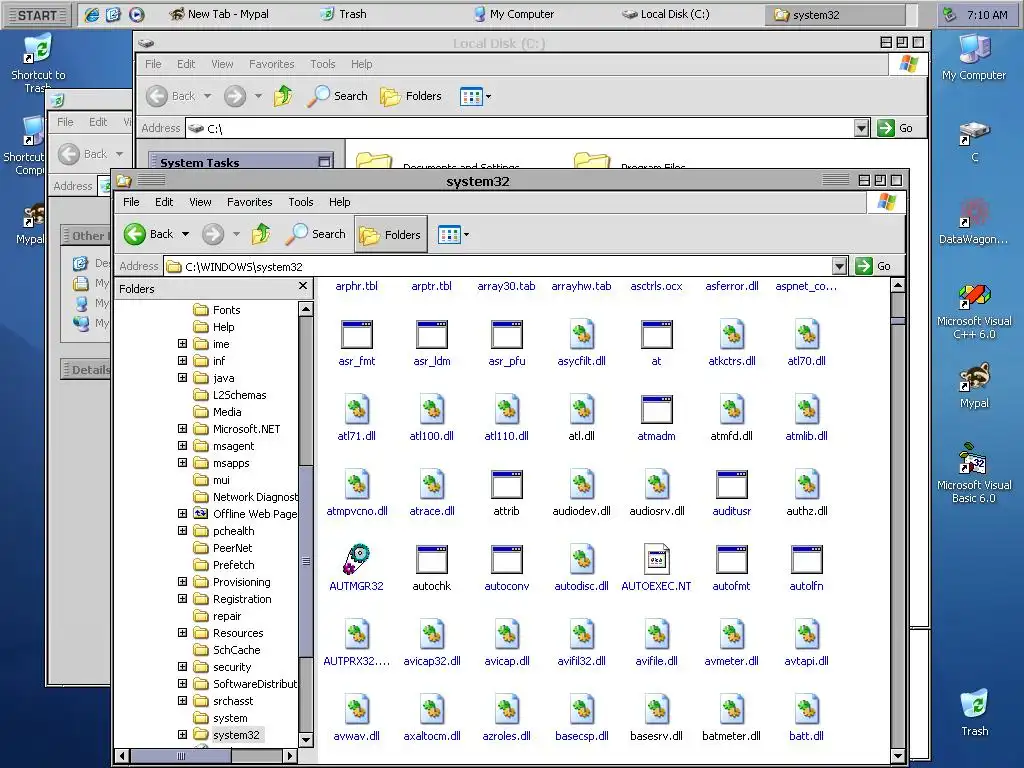The width and height of the screenshot is (1024, 768).
Task: Switch to New Tab - Mypal taskbar item
Action: tap(219, 14)
